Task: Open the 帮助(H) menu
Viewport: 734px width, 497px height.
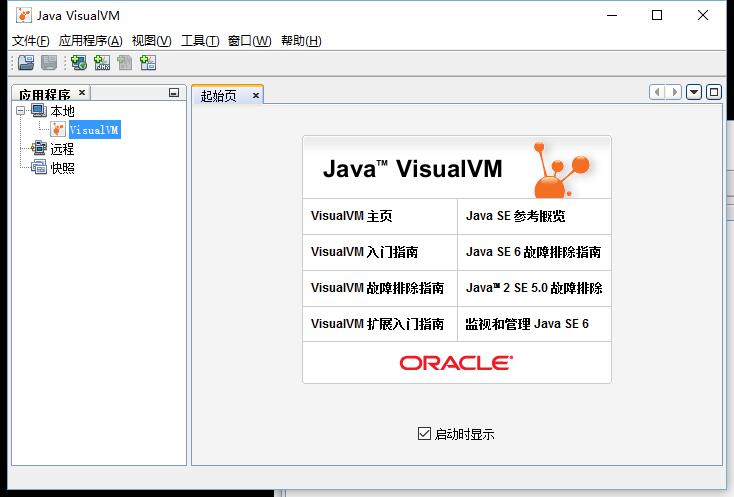Action: (301, 41)
